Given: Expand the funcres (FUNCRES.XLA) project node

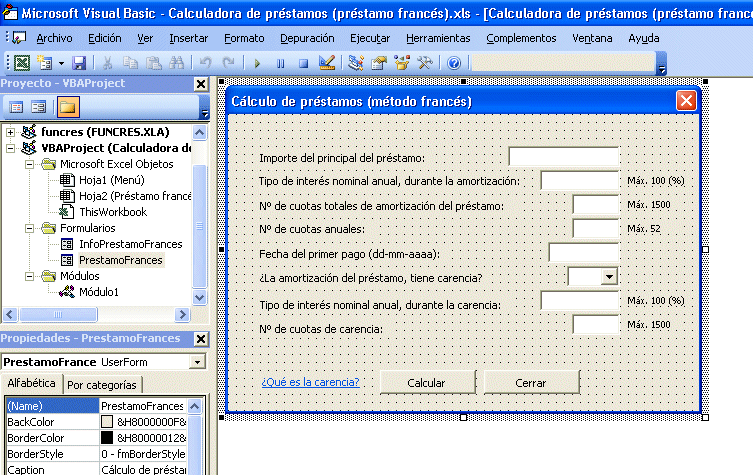Looking at the screenshot, I should pyautogui.click(x=11, y=132).
